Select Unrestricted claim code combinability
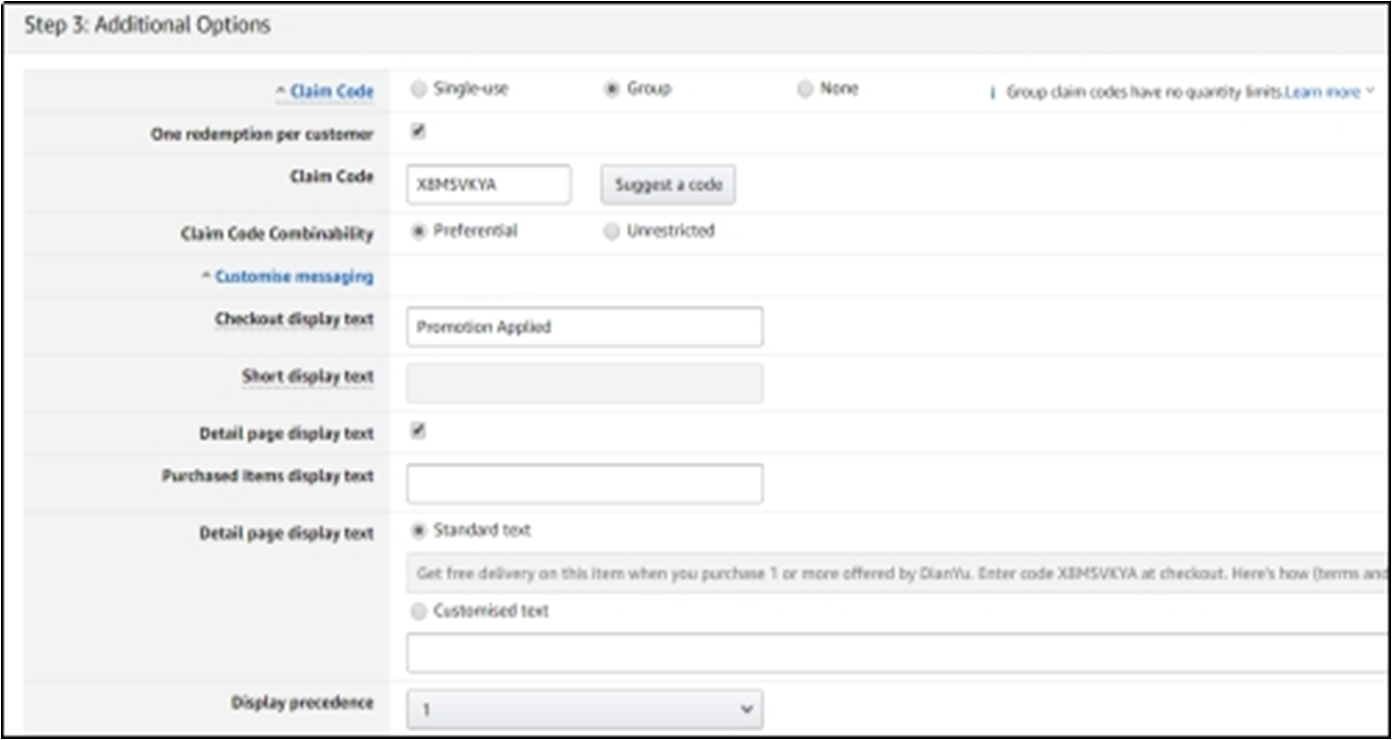The width and height of the screenshot is (1392, 740). pos(612,231)
